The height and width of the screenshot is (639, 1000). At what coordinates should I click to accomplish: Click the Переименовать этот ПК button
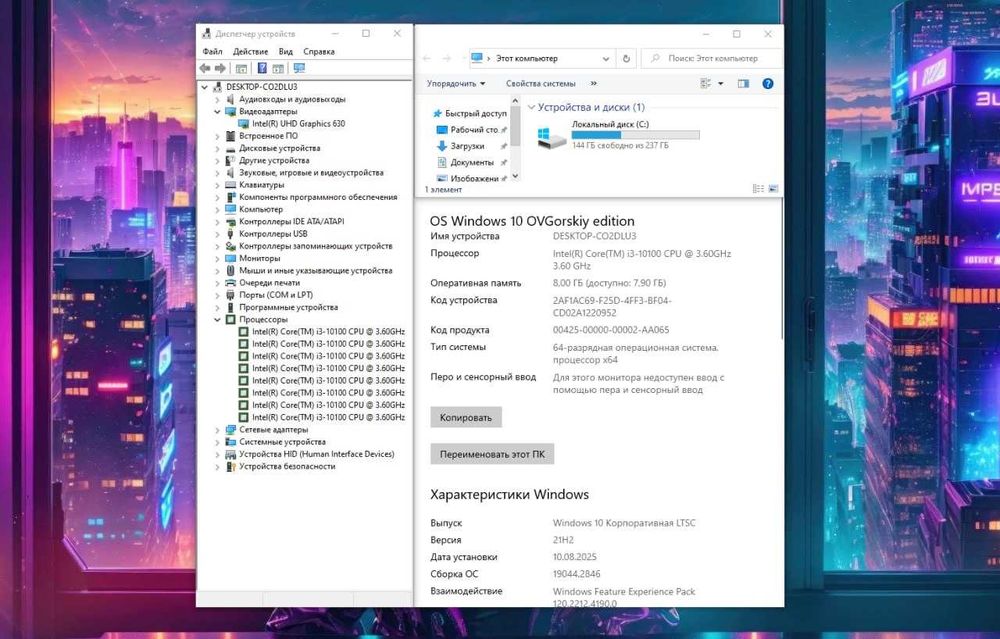pyautogui.click(x=492, y=454)
